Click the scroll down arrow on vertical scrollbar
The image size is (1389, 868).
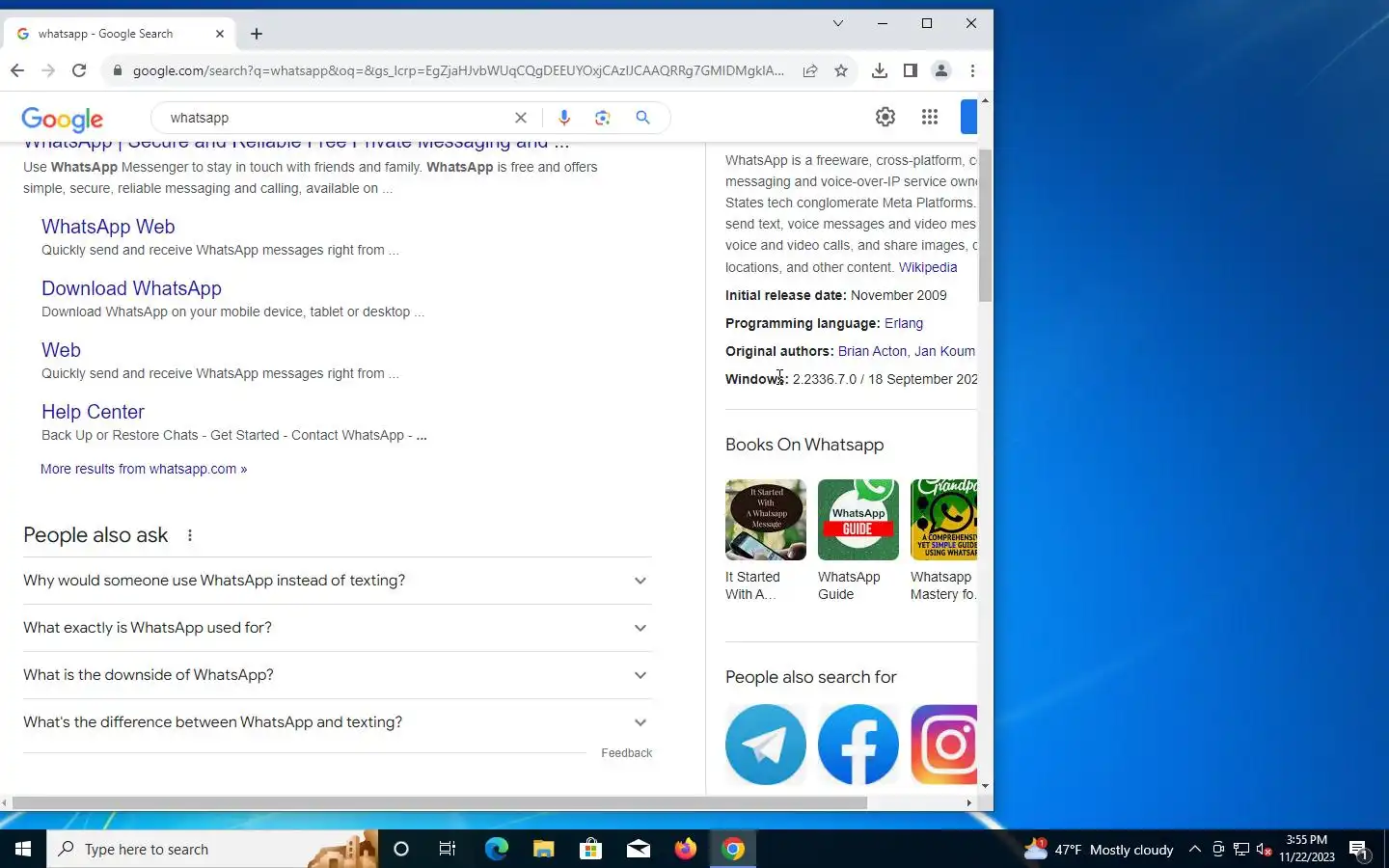click(985, 786)
